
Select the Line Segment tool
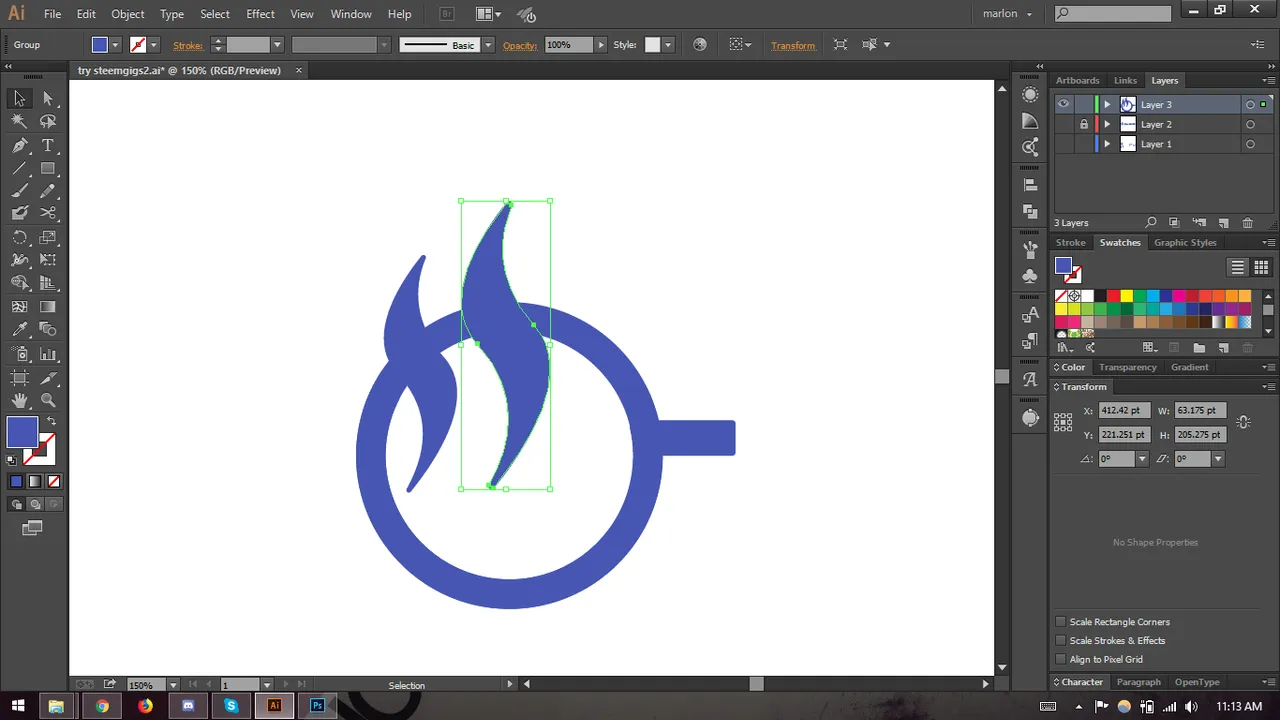point(19,168)
